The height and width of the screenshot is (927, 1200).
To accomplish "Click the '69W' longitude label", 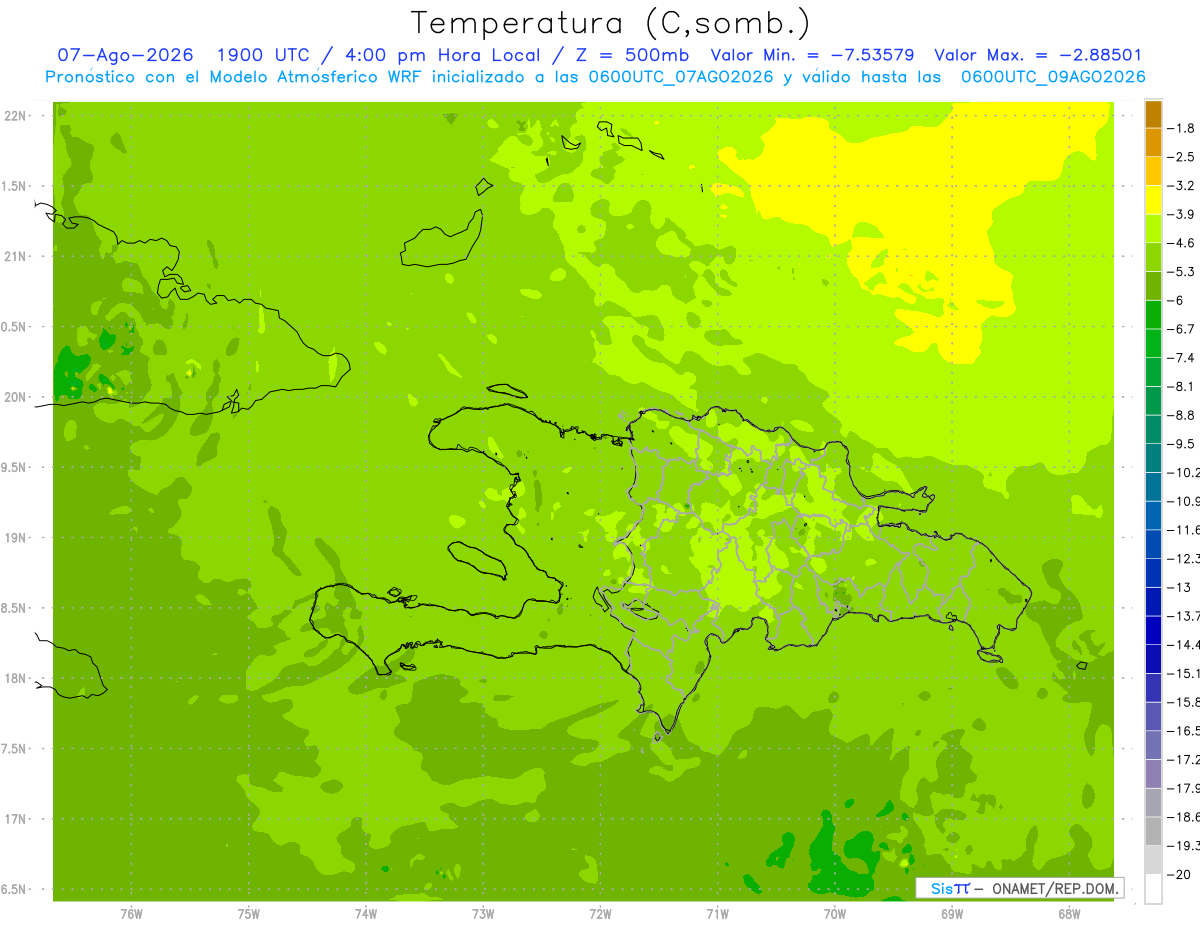I will [952, 913].
